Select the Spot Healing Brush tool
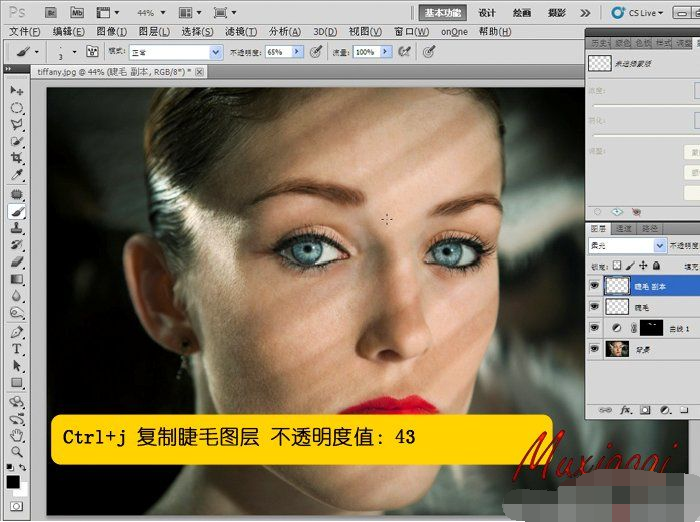Screen dimensions: 700x522 point(17,194)
